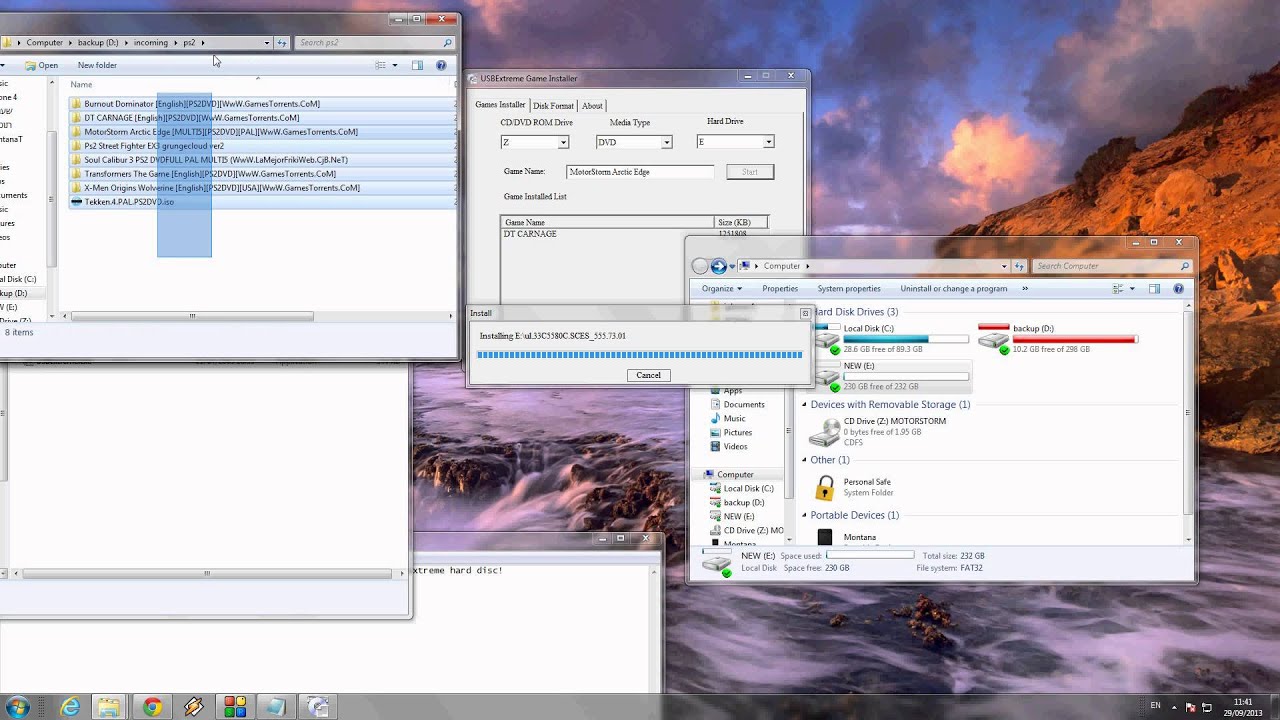Click the Burnout Dominator folder icon
The image size is (1280, 720).
tap(76, 104)
